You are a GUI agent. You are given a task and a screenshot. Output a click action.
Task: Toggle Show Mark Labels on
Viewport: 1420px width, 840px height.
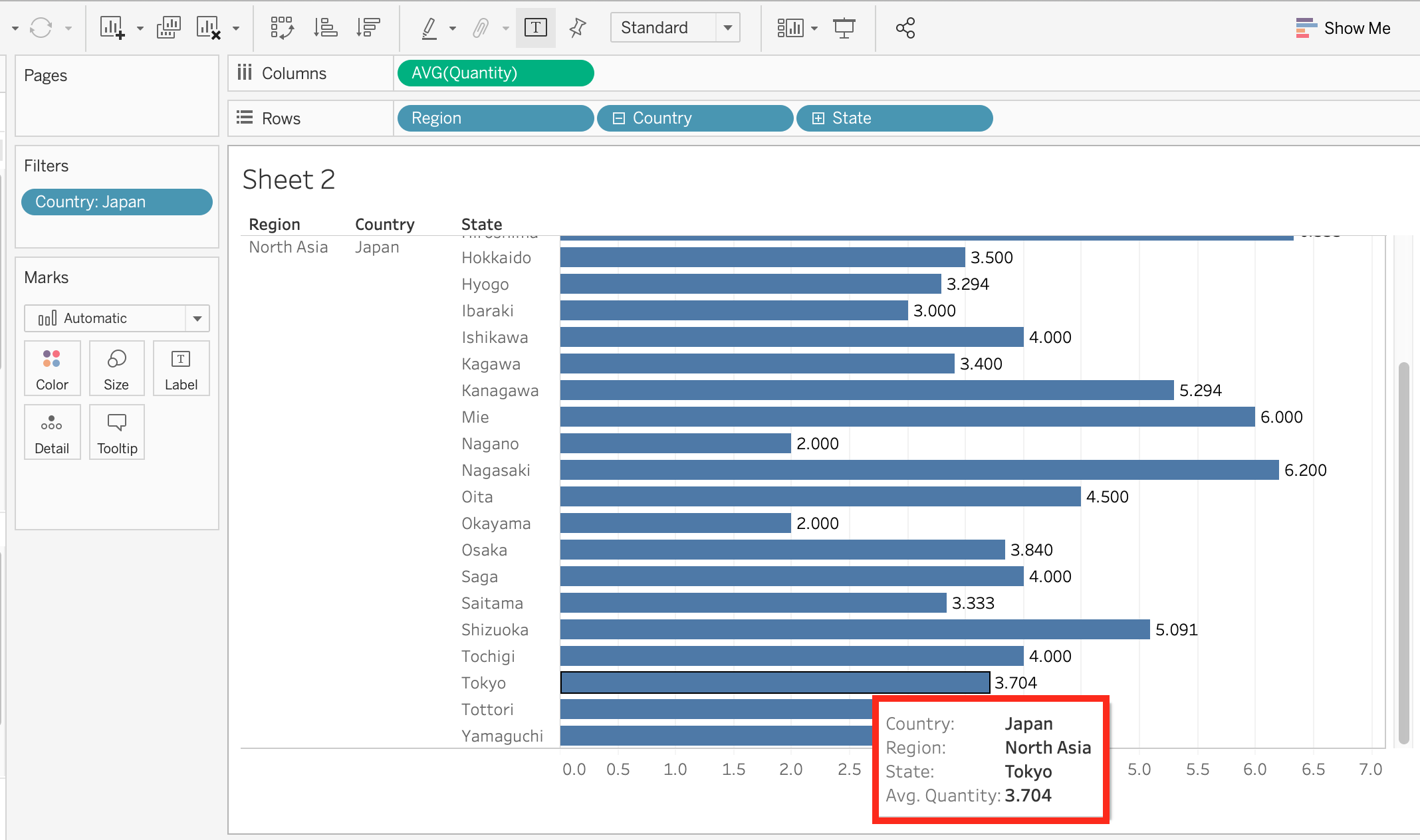pos(535,28)
